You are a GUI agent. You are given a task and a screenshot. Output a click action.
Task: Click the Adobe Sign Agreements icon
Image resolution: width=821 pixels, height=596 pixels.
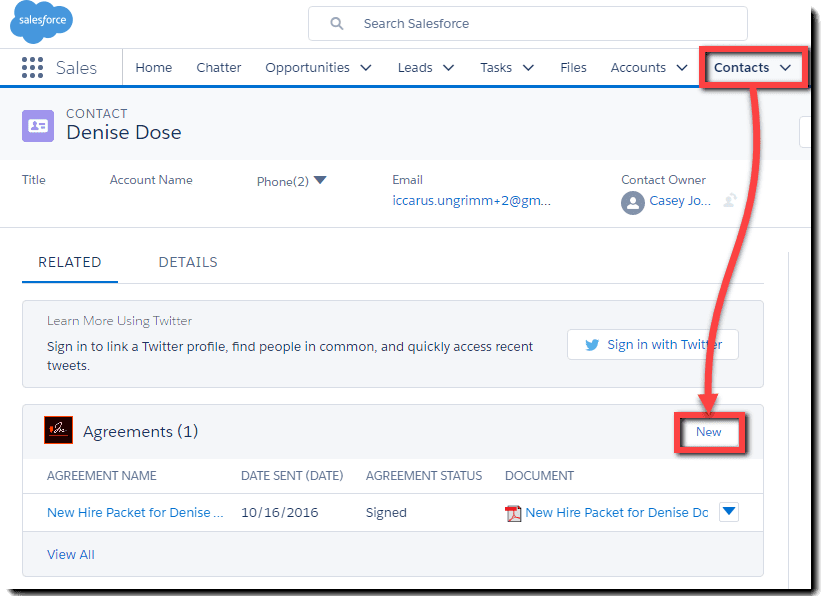tap(59, 430)
